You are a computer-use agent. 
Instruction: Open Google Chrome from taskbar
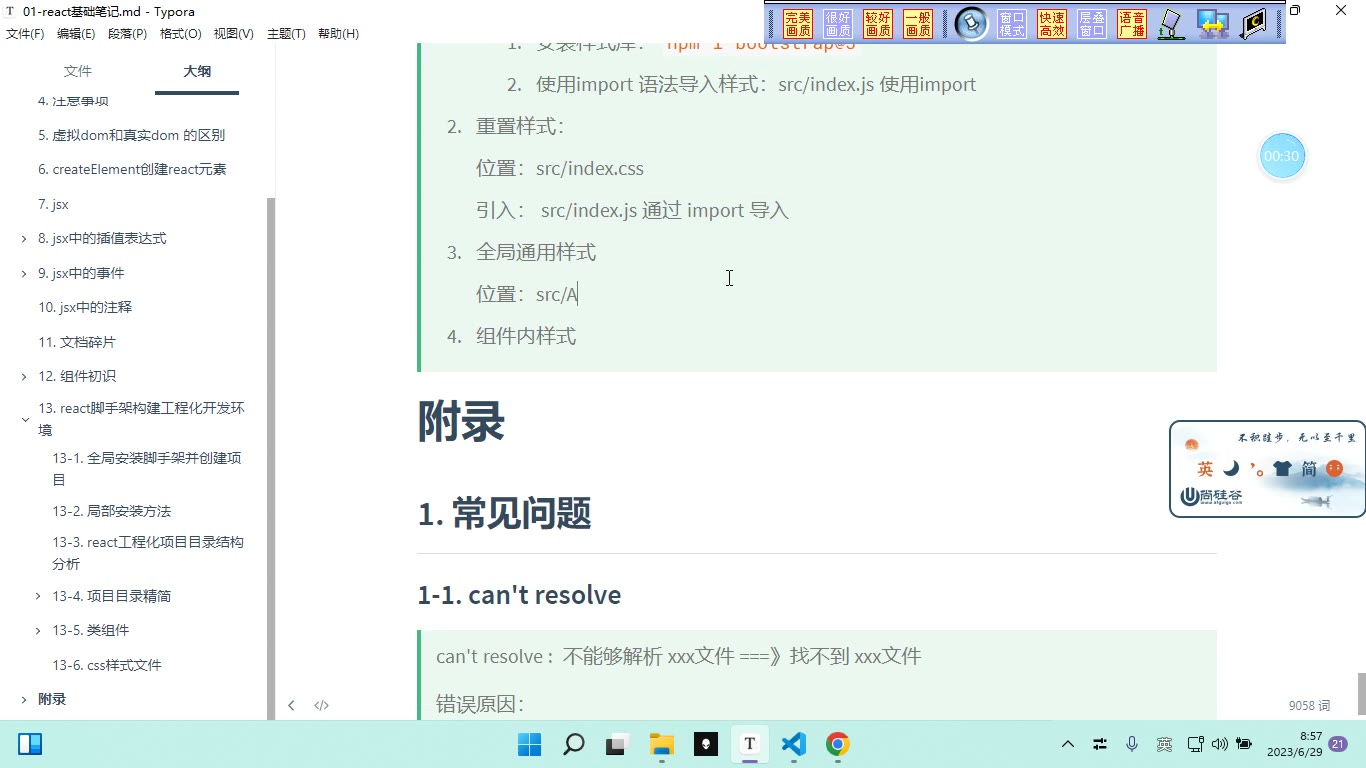[837, 744]
